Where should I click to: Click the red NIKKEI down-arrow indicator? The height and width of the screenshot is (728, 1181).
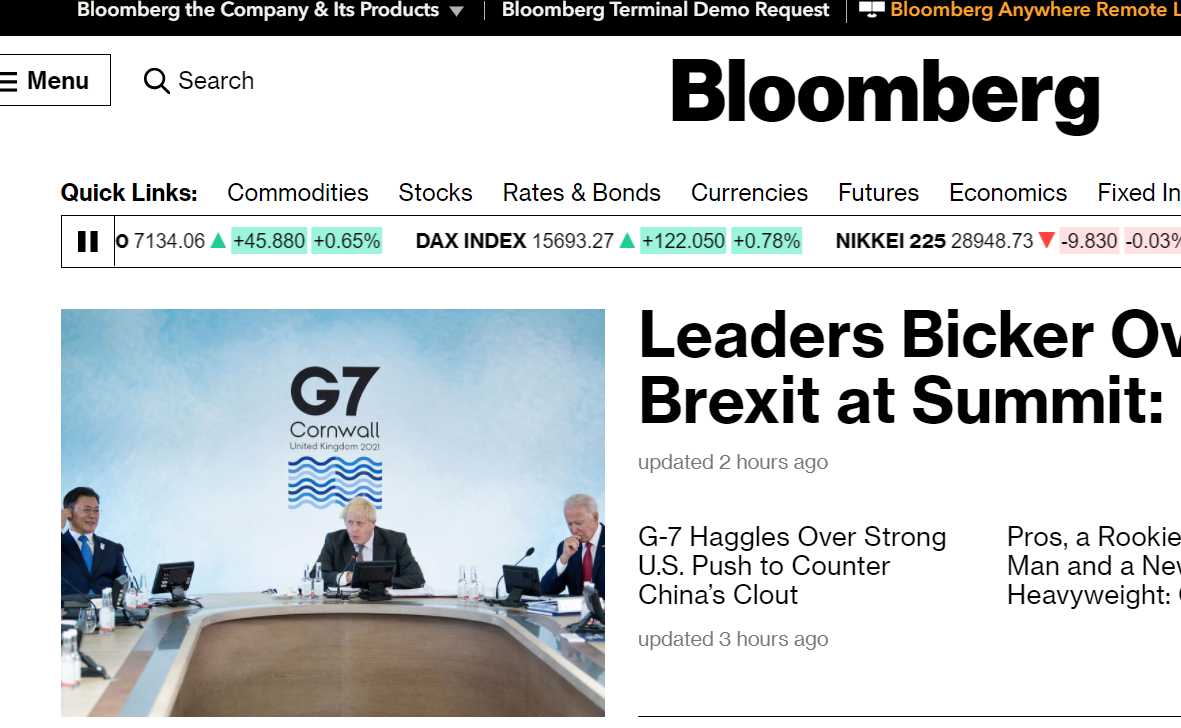1046,241
